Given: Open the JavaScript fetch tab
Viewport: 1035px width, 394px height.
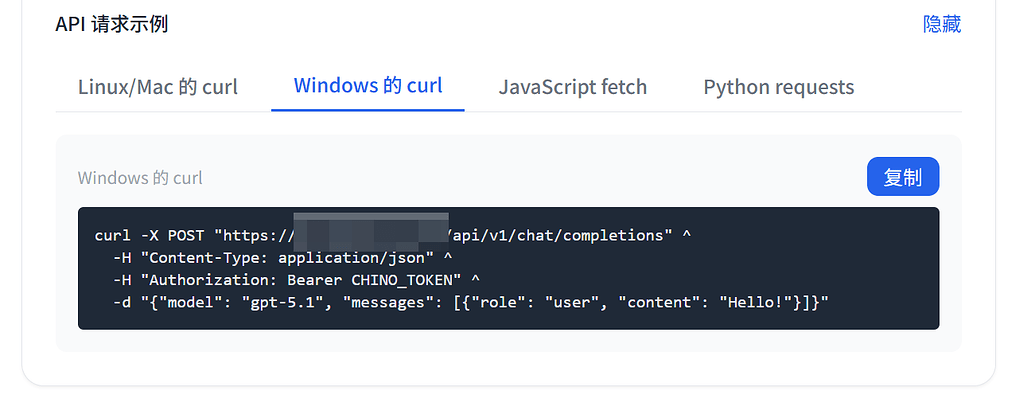Looking at the screenshot, I should (572, 87).
